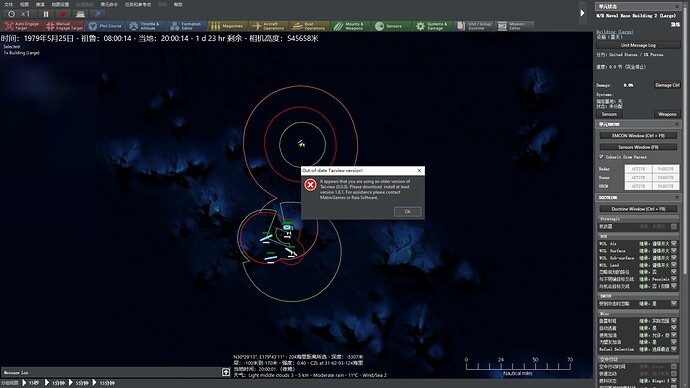Click the red record button
Viewport: 690px width, 388px height.
(63, 14)
